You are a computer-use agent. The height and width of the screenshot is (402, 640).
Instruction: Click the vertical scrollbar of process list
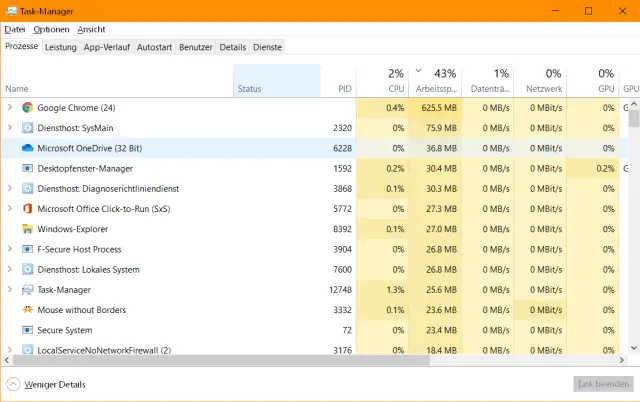633,230
